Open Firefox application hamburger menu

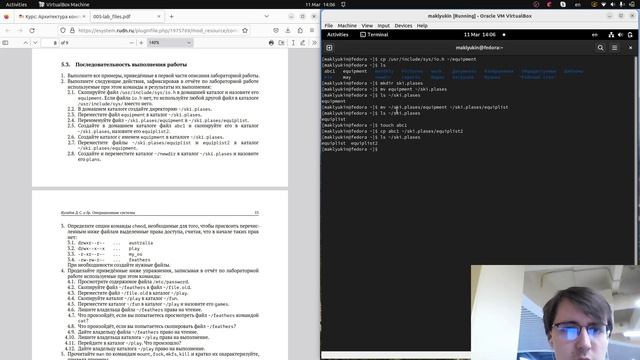click(312, 31)
